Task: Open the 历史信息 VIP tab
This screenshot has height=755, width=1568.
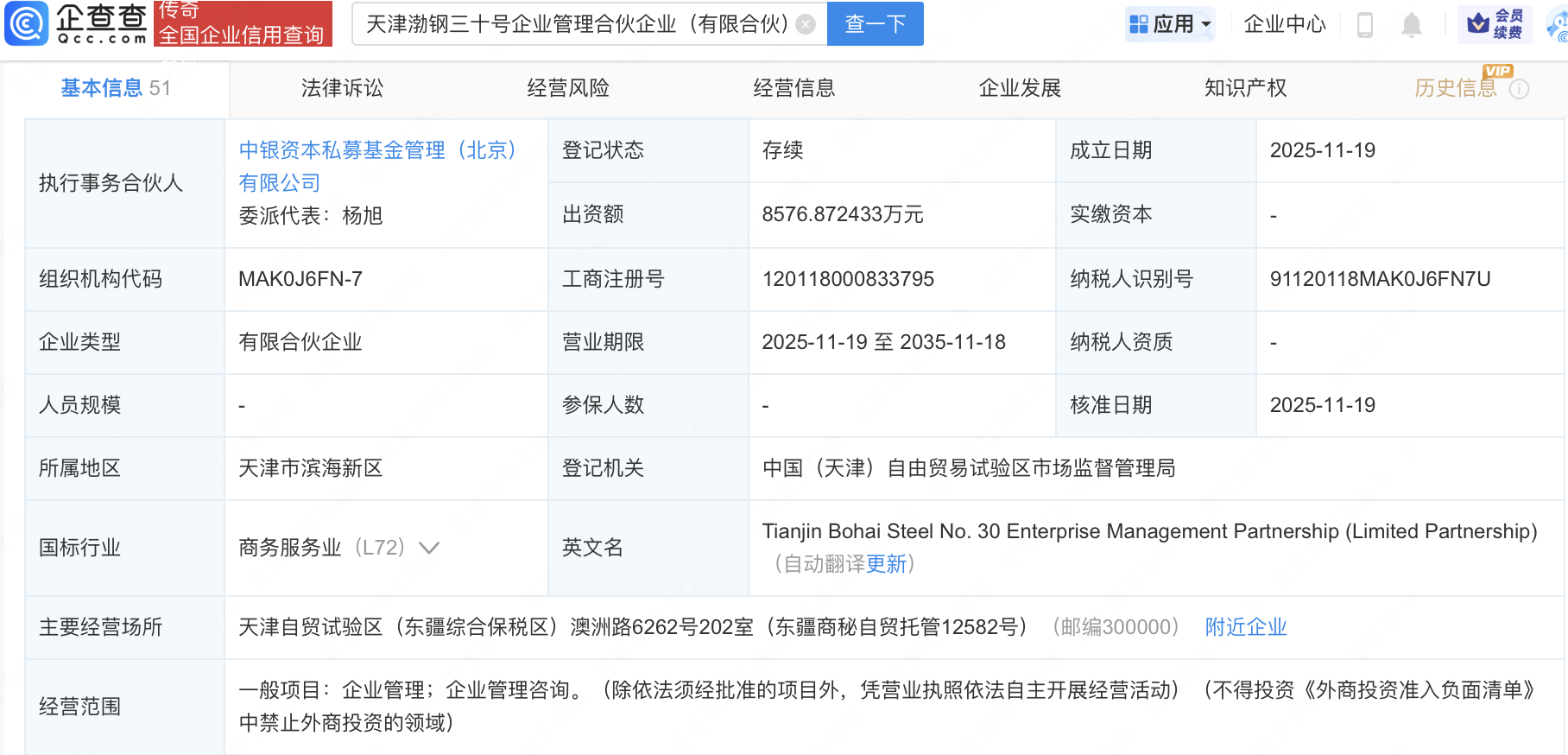Action: pyautogui.click(x=1455, y=88)
